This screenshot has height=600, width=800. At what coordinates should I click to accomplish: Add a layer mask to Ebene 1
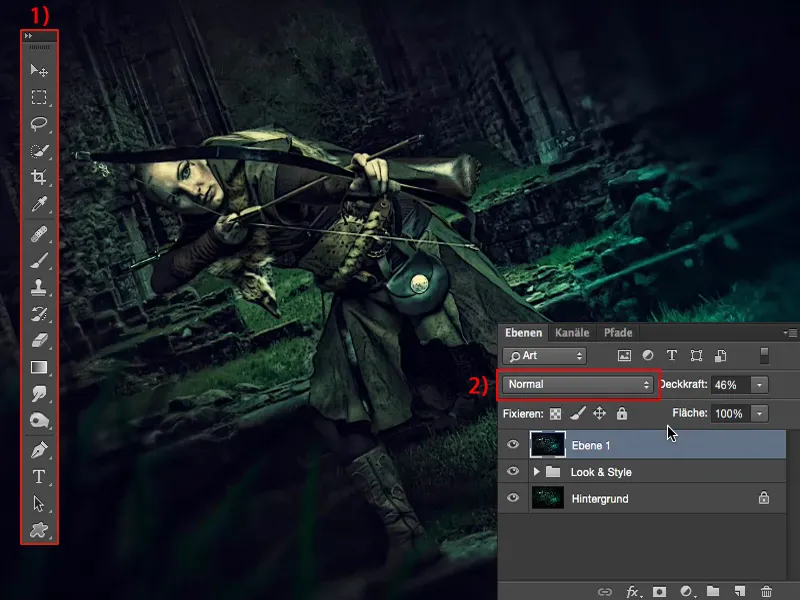tap(657, 590)
